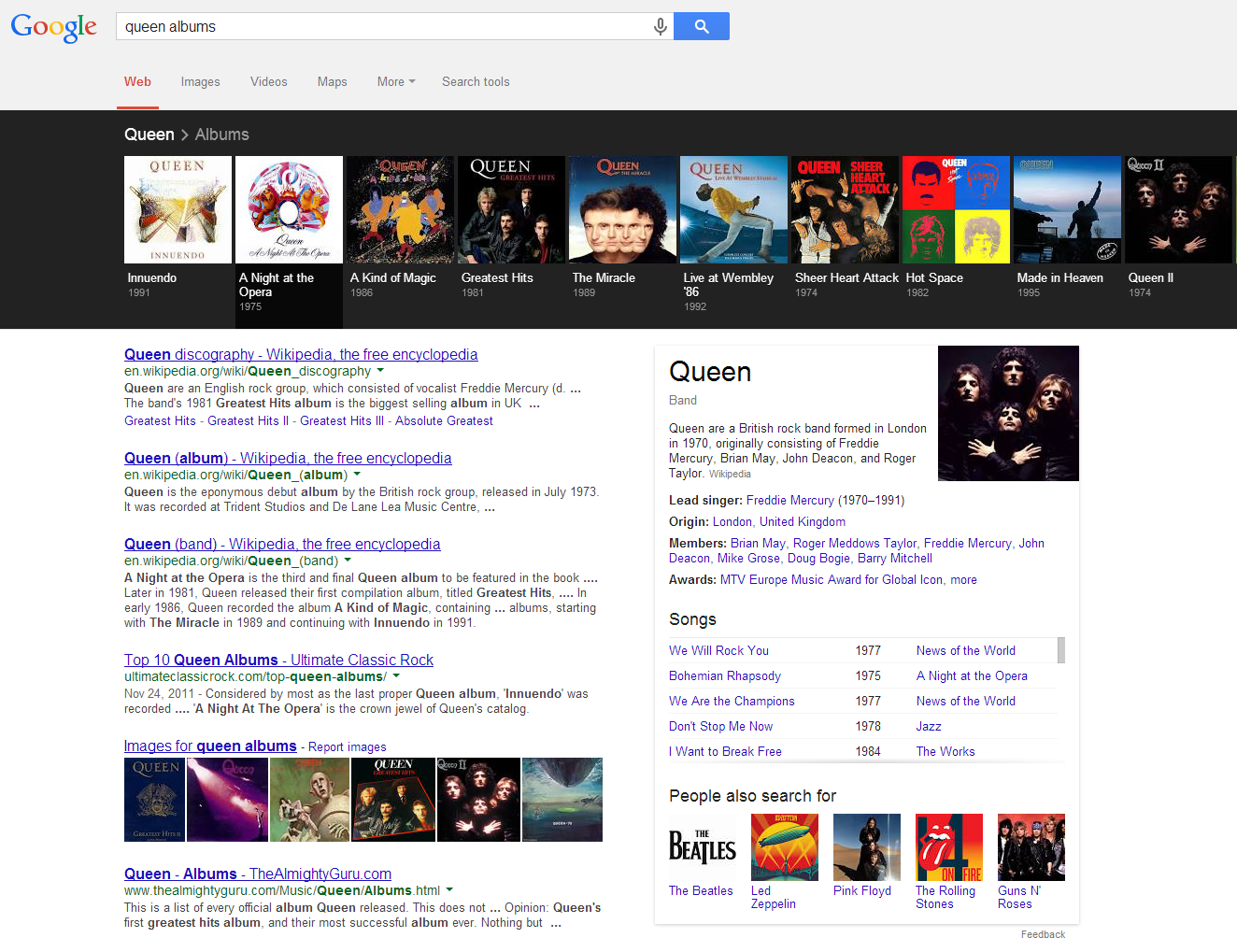1237x952 pixels.
Task: Click Don't Stop Me Now song link
Action: 720,727
